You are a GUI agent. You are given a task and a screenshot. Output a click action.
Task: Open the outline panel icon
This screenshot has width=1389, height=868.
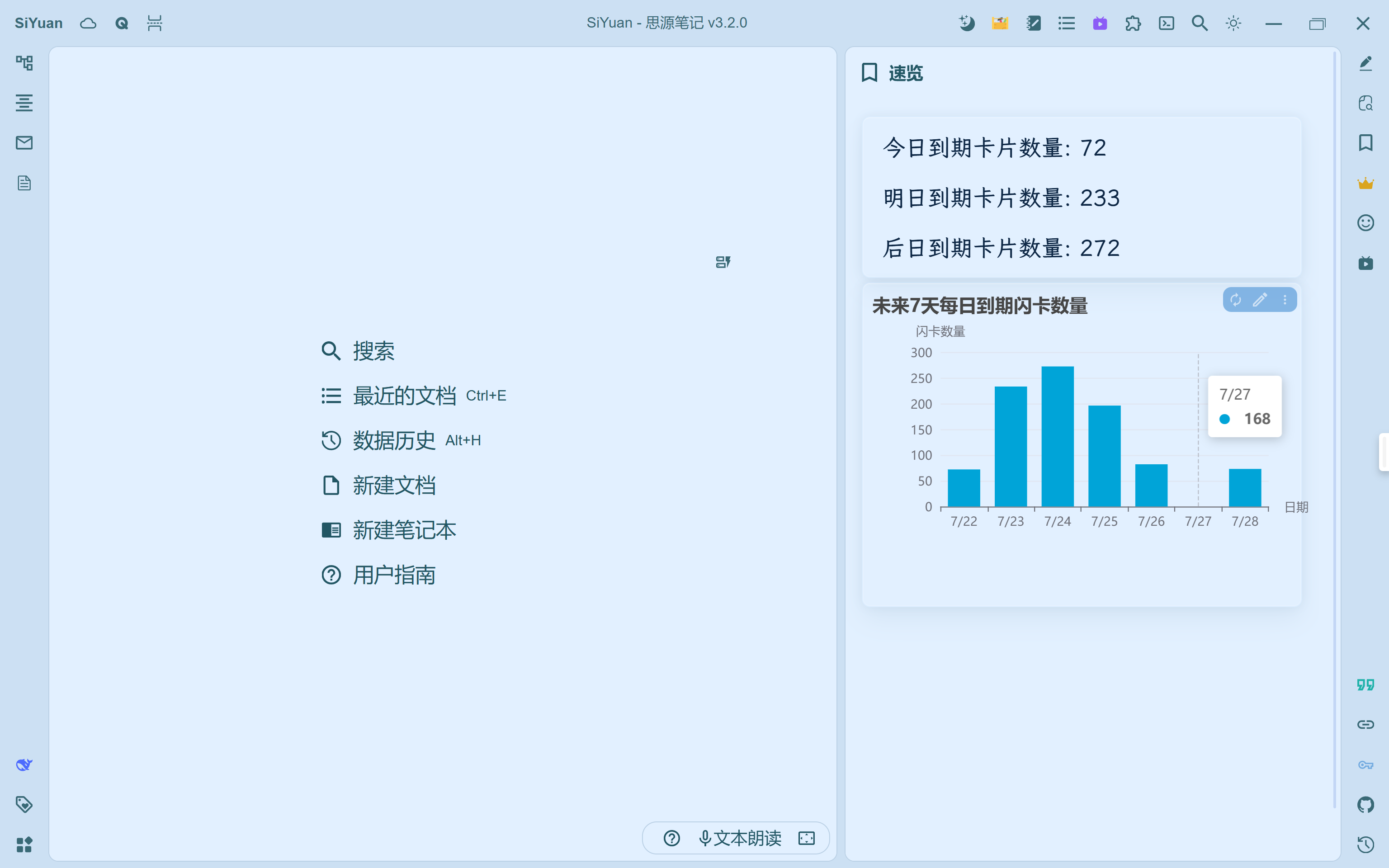point(24,103)
